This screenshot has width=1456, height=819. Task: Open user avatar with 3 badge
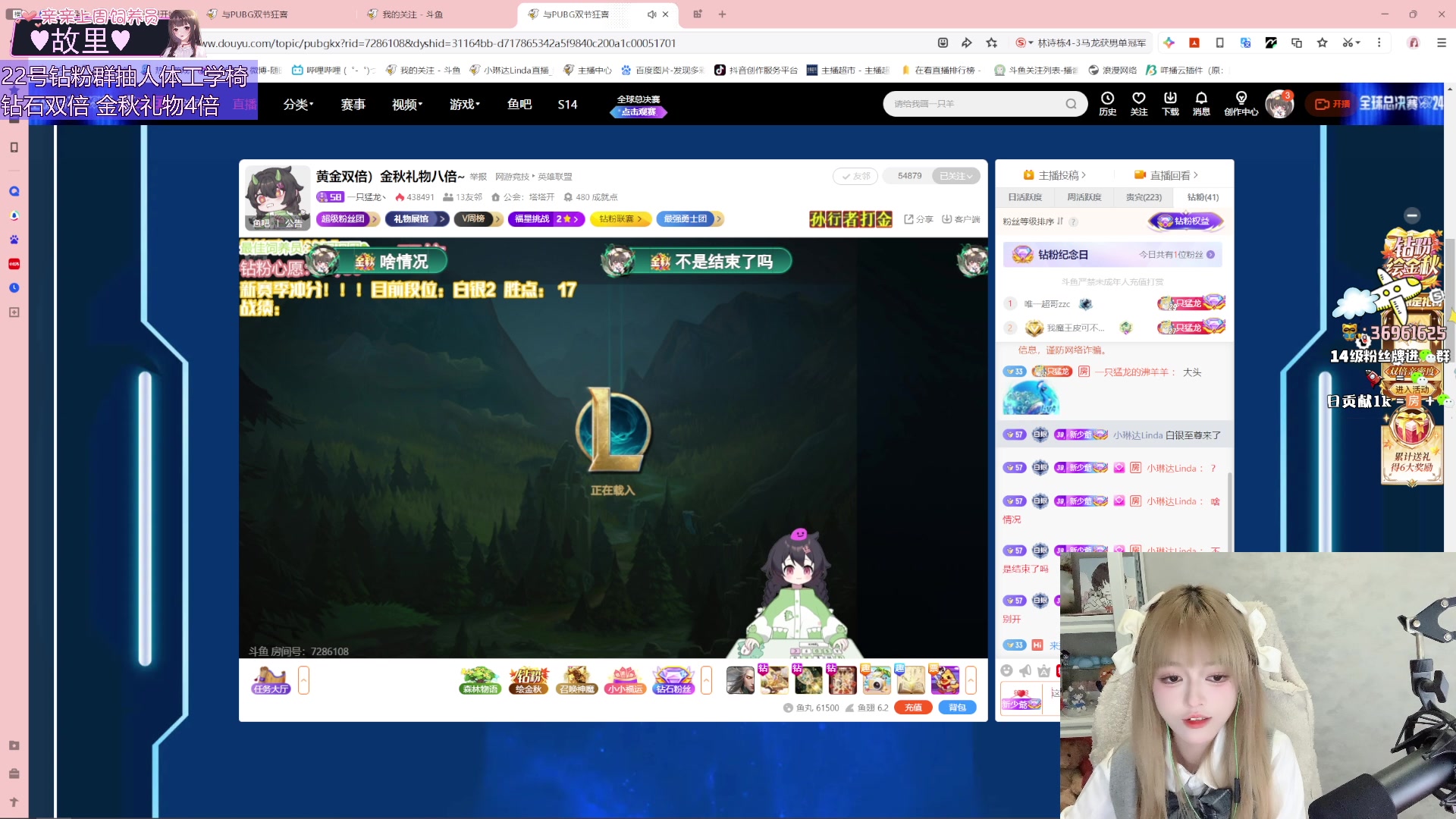pyautogui.click(x=1279, y=104)
